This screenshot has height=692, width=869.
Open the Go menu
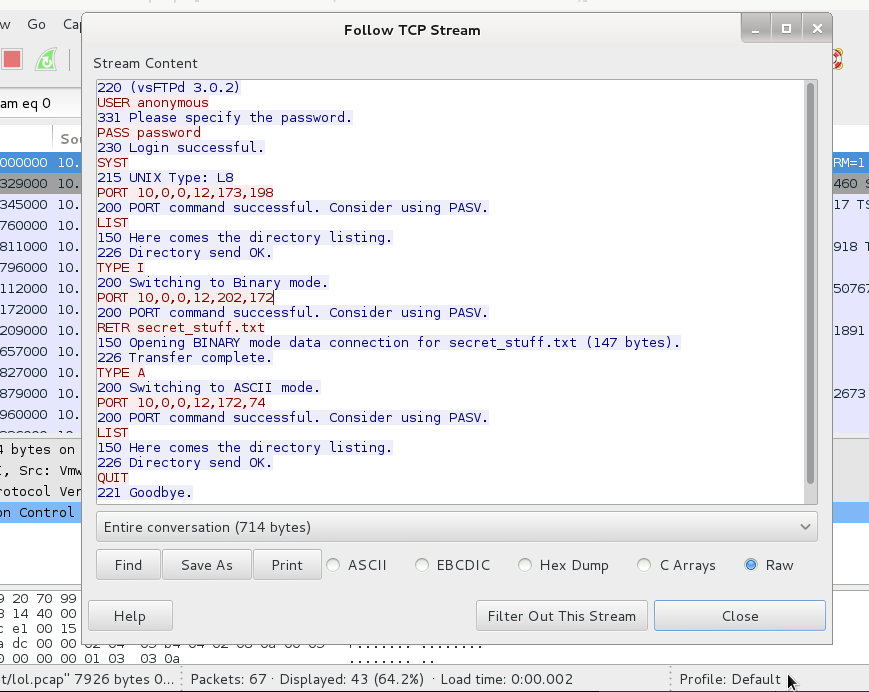tap(37, 24)
